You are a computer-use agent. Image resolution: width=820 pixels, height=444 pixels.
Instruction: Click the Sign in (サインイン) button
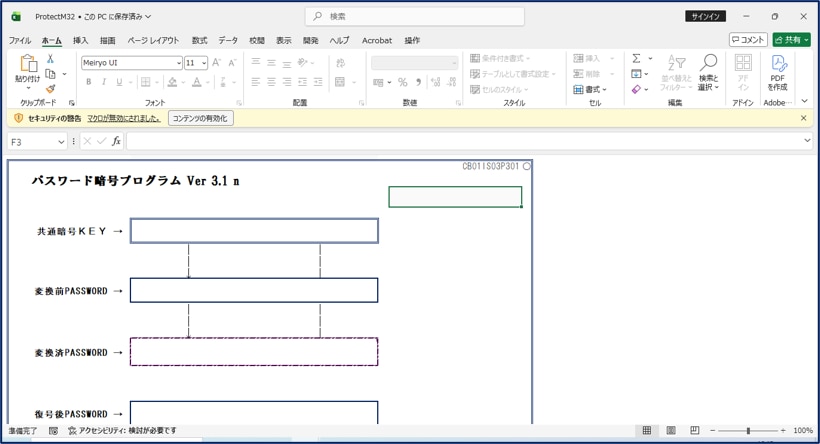point(705,16)
